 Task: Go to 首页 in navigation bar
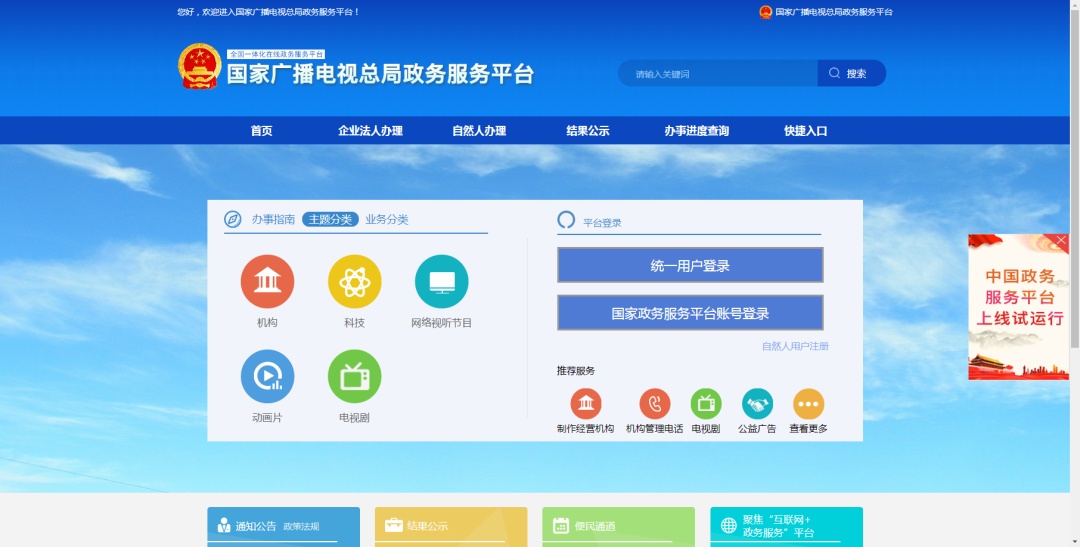[x=262, y=131]
